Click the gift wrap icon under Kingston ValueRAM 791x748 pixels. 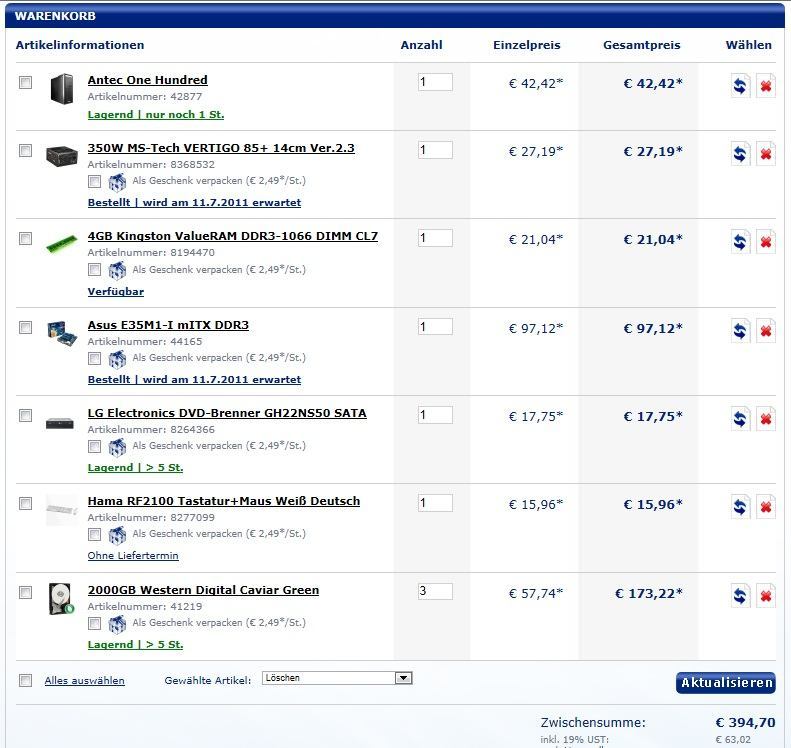117,270
